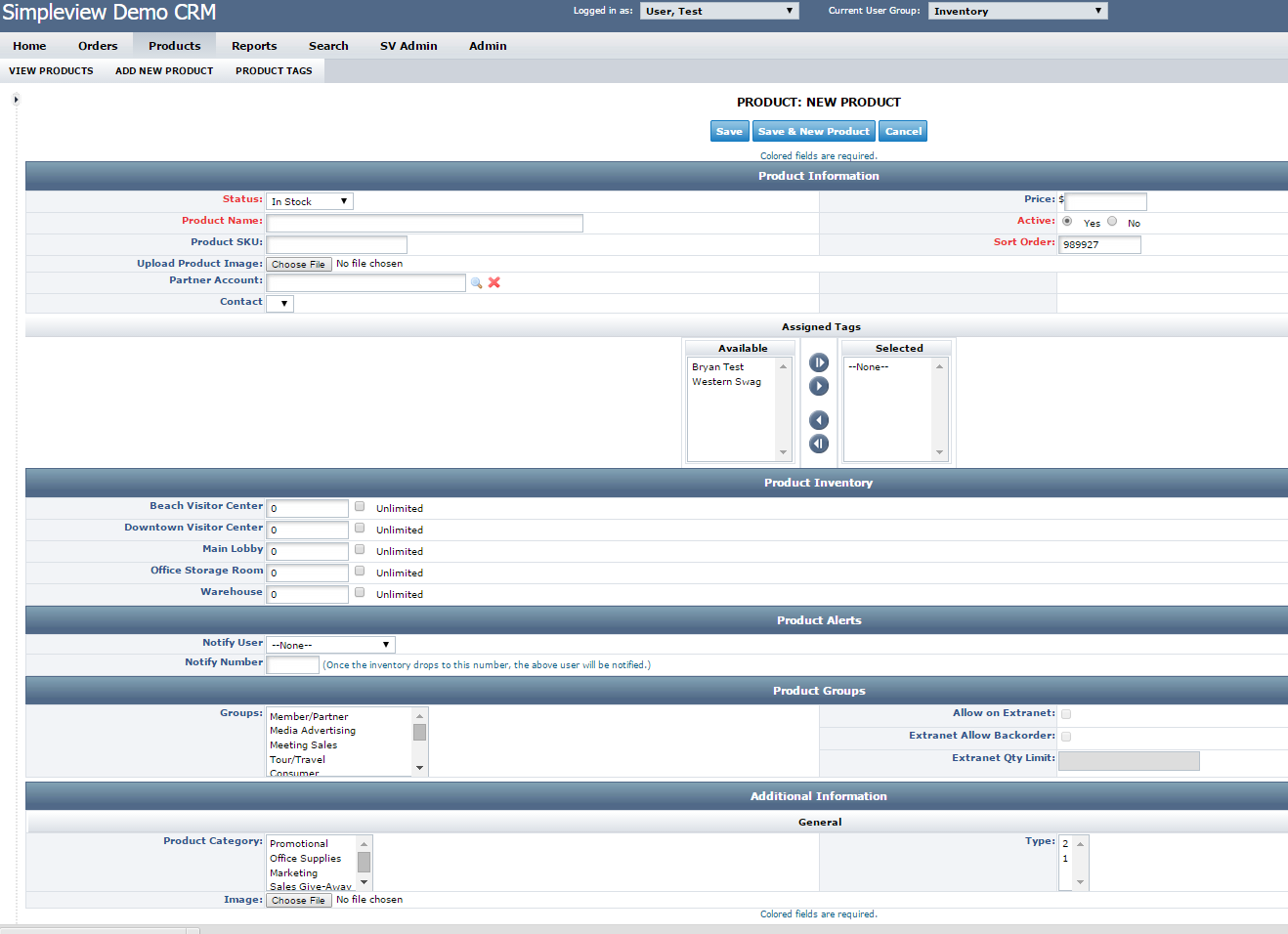Move one tag back to Available arrow

819,420
